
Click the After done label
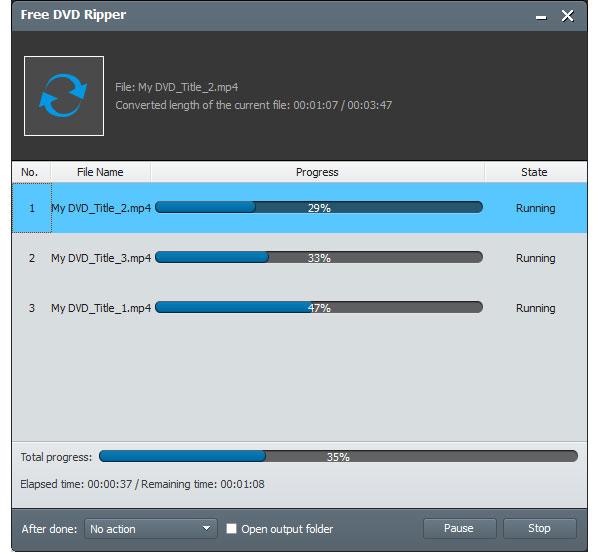[49, 529]
